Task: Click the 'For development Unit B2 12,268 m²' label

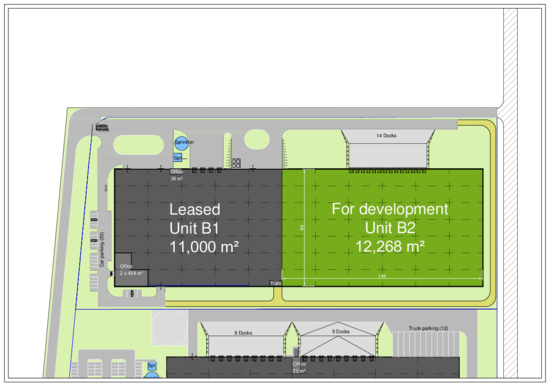Action: click(390, 228)
